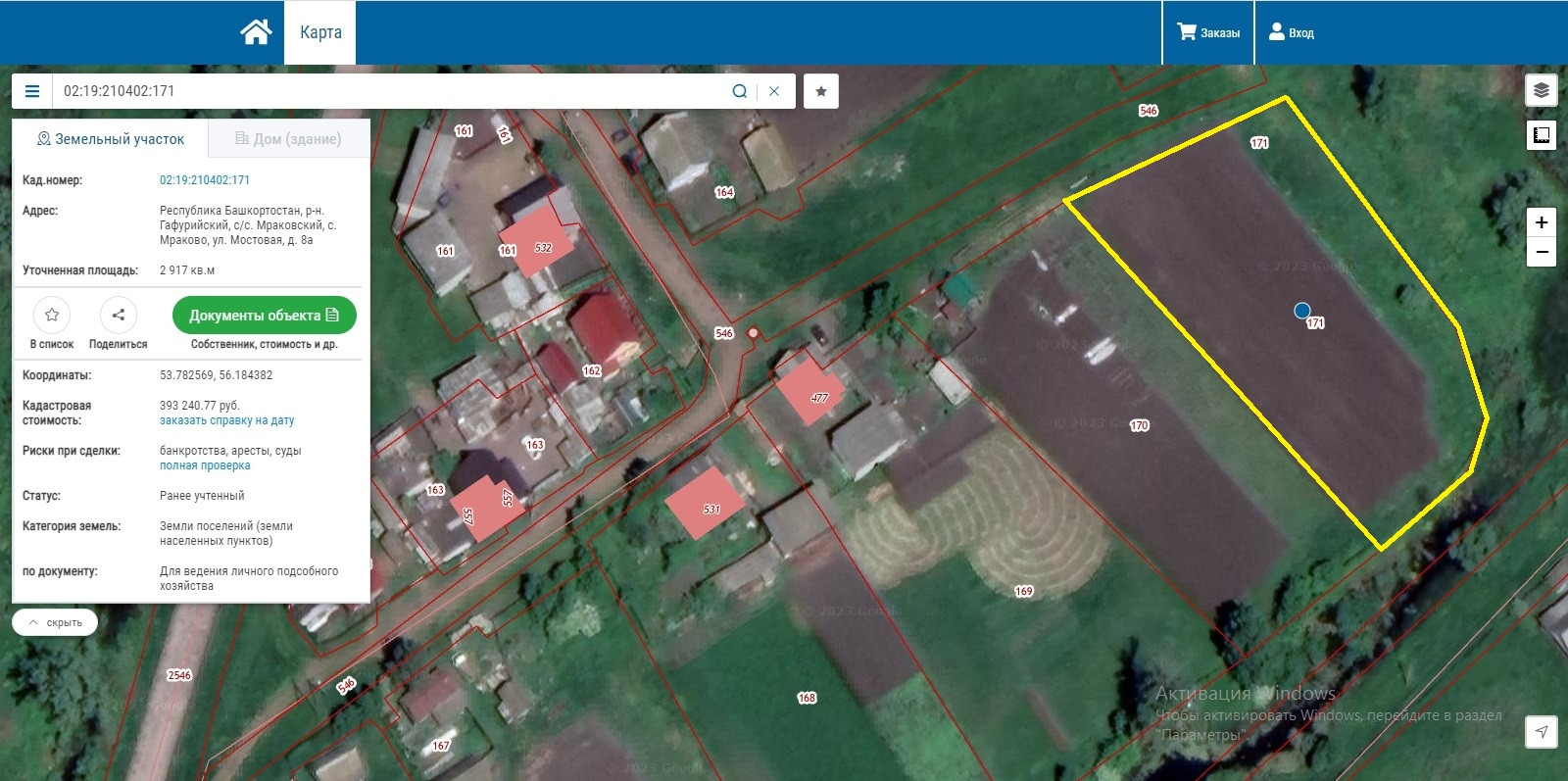The image size is (1568, 781).
Task: Switch to Дом (здание) tab
Action: 288,139
